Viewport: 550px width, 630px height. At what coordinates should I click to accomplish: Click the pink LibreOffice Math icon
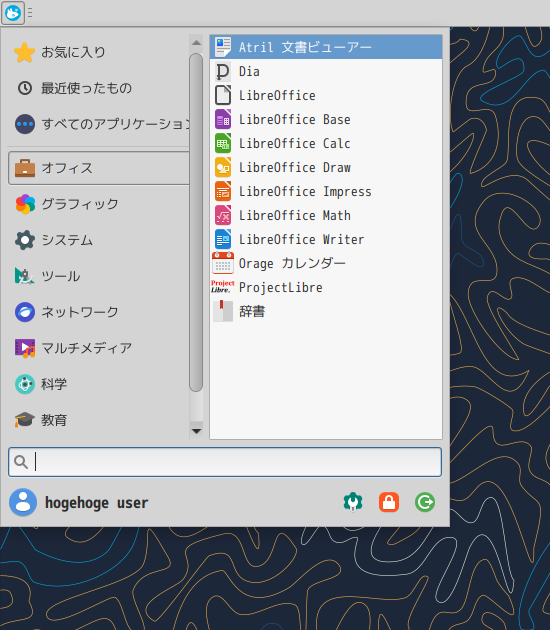tap(223, 215)
